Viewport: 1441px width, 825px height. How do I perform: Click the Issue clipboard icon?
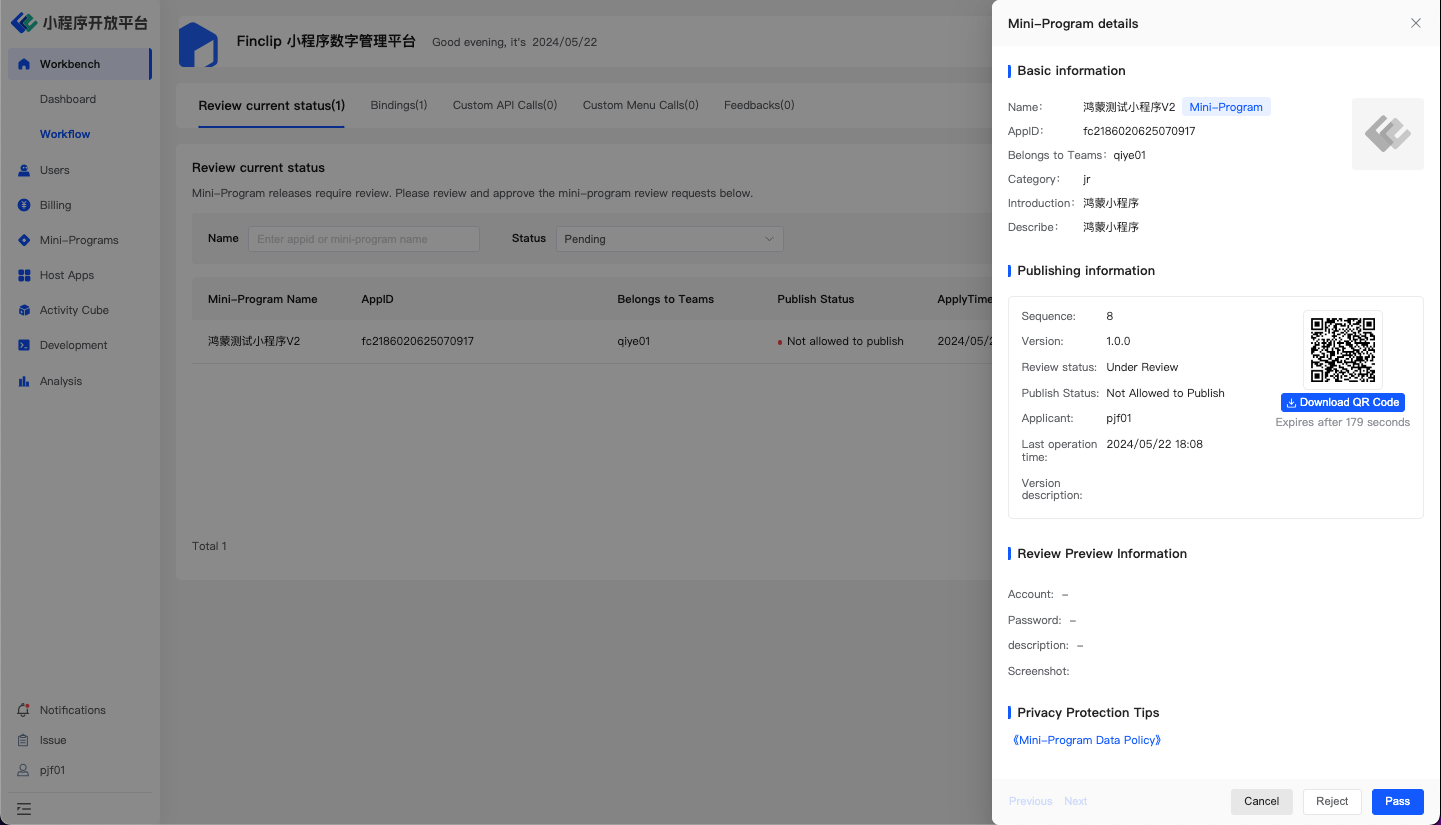[23, 740]
